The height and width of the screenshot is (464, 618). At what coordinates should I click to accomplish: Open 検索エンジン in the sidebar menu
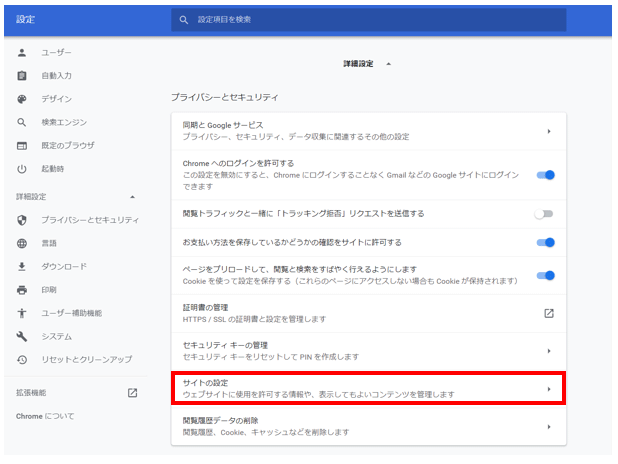(62, 122)
